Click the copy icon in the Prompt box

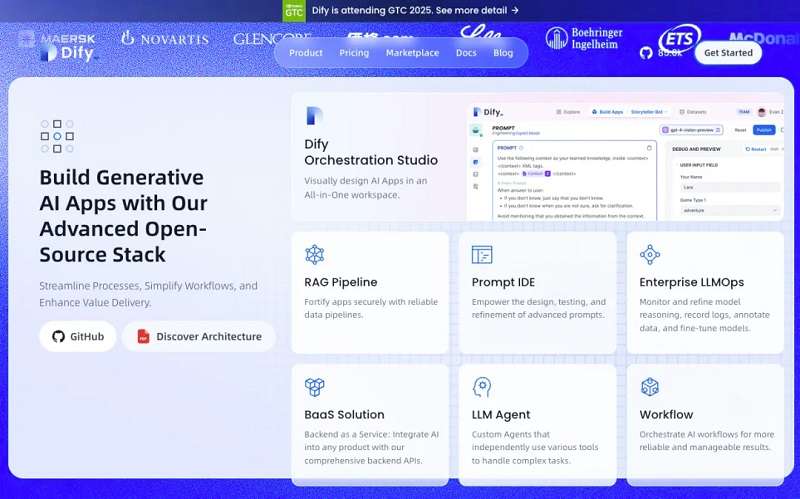click(x=649, y=148)
